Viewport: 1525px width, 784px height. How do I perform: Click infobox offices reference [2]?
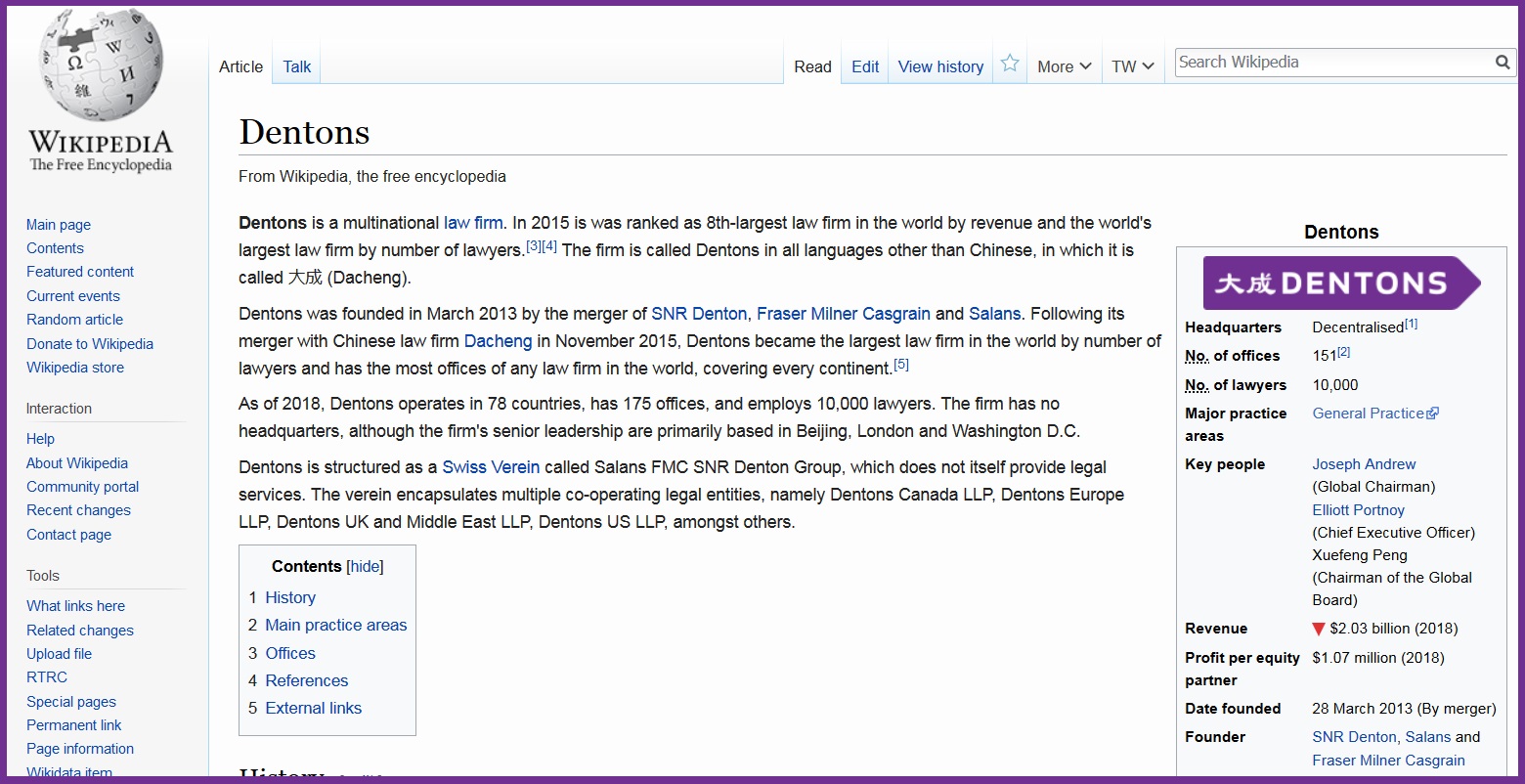[x=1343, y=352]
